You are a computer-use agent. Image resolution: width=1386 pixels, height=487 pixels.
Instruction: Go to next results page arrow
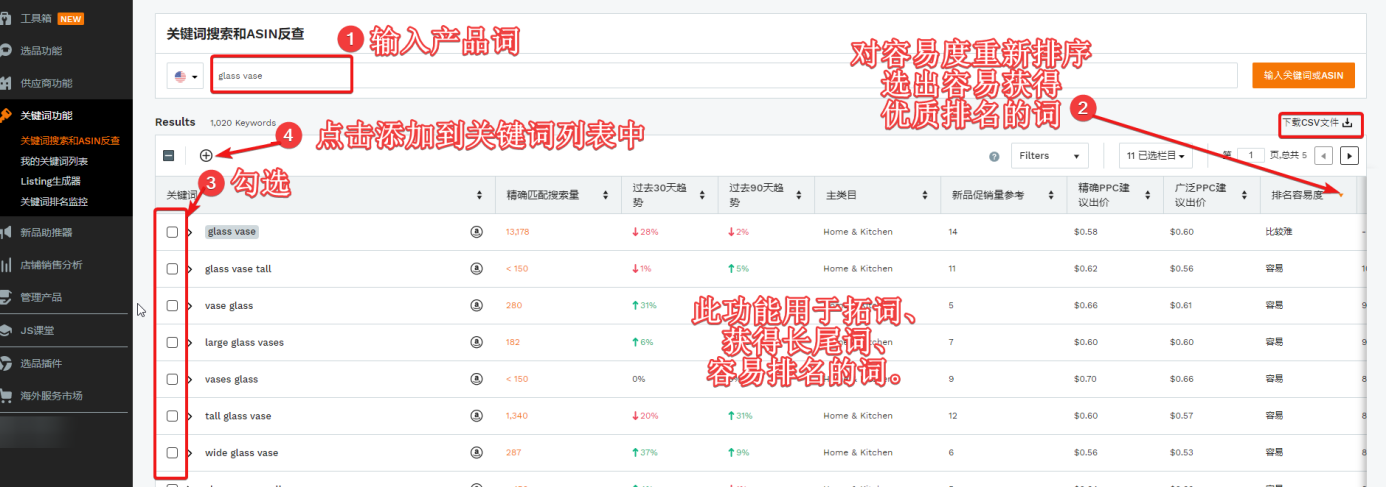click(1349, 155)
